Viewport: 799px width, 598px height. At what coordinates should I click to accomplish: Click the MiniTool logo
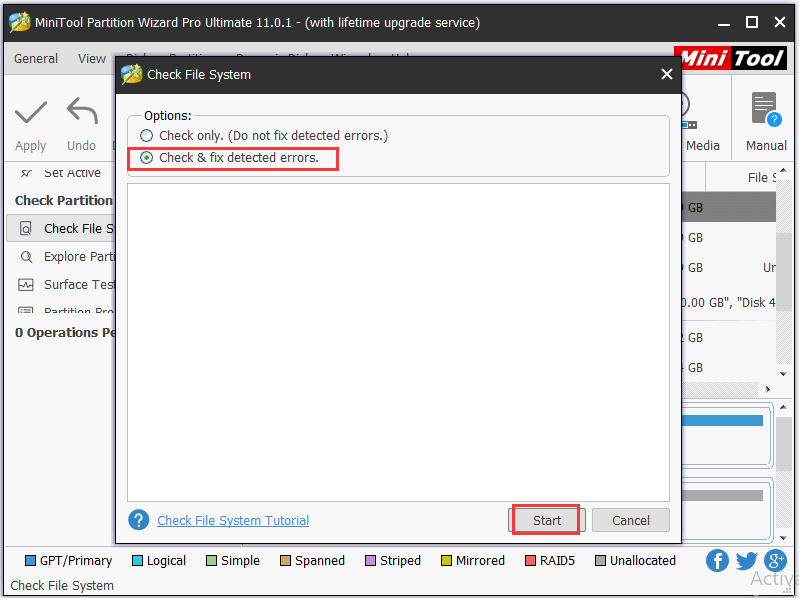pyautogui.click(x=730, y=58)
